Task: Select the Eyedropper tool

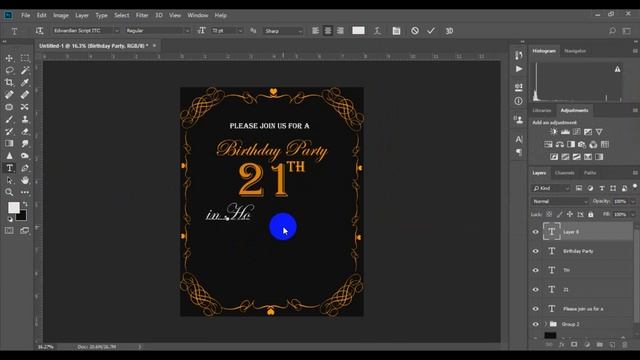Action: [25, 82]
